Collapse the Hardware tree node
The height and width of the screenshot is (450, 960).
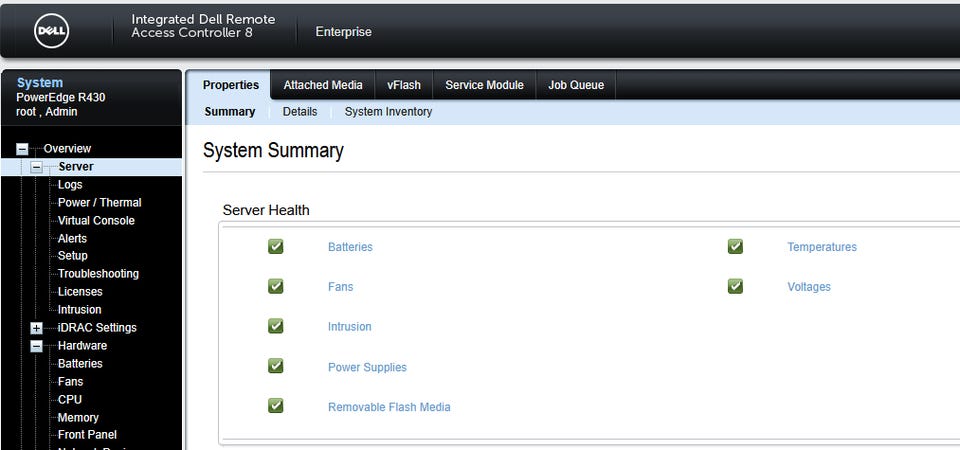pyautogui.click(x=37, y=346)
